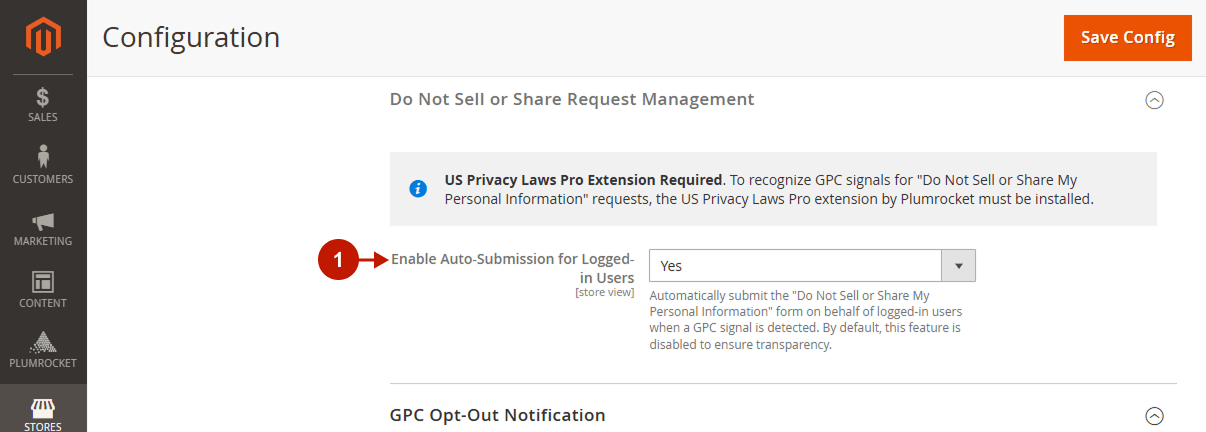Open the Sales menu
This screenshot has width=1206, height=432.
point(43,105)
